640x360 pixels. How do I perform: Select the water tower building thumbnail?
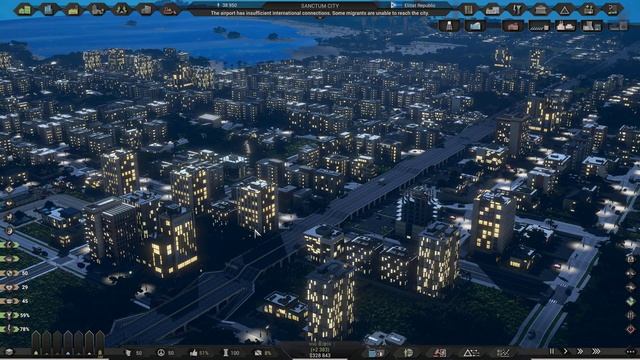click(x=449, y=26)
